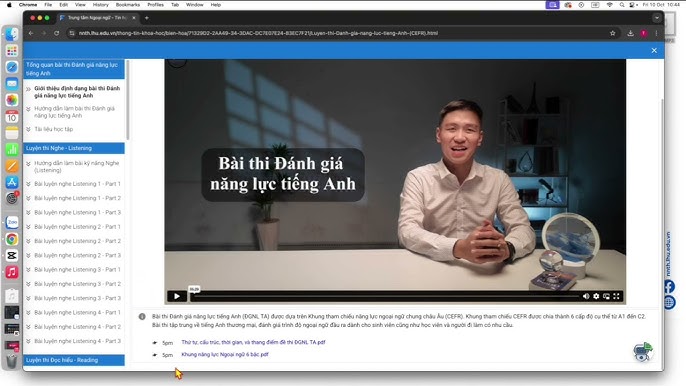Open a new tab with the plus button
The height and width of the screenshot is (386, 686).
[x=147, y=18]
